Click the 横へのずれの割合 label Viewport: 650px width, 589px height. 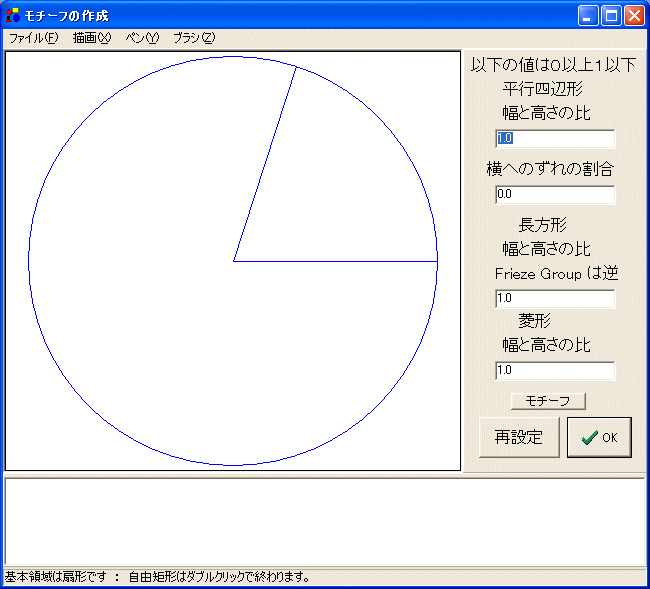(550, 169)
